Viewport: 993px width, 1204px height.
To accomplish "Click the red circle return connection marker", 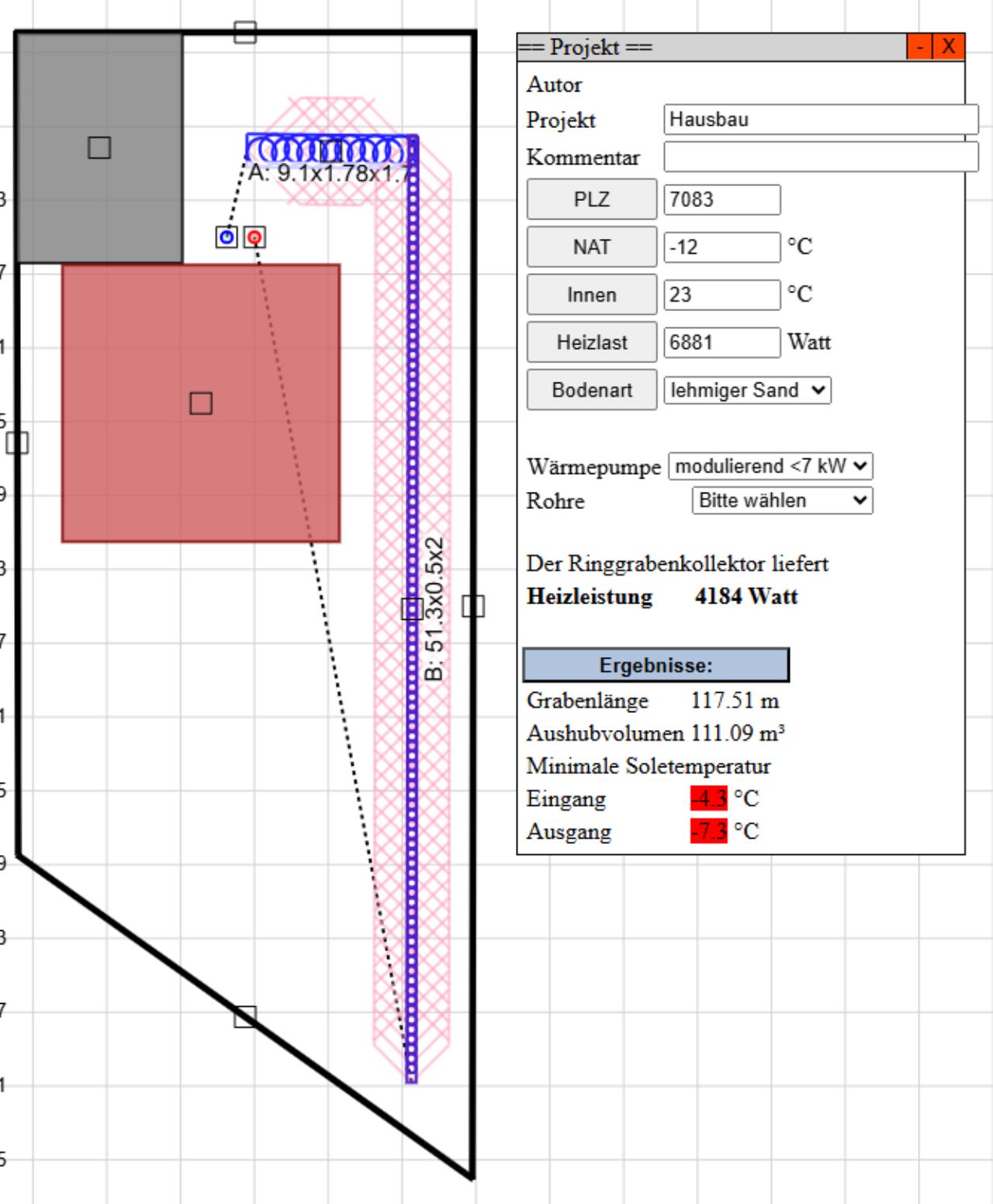I will [x=254, y=237].
